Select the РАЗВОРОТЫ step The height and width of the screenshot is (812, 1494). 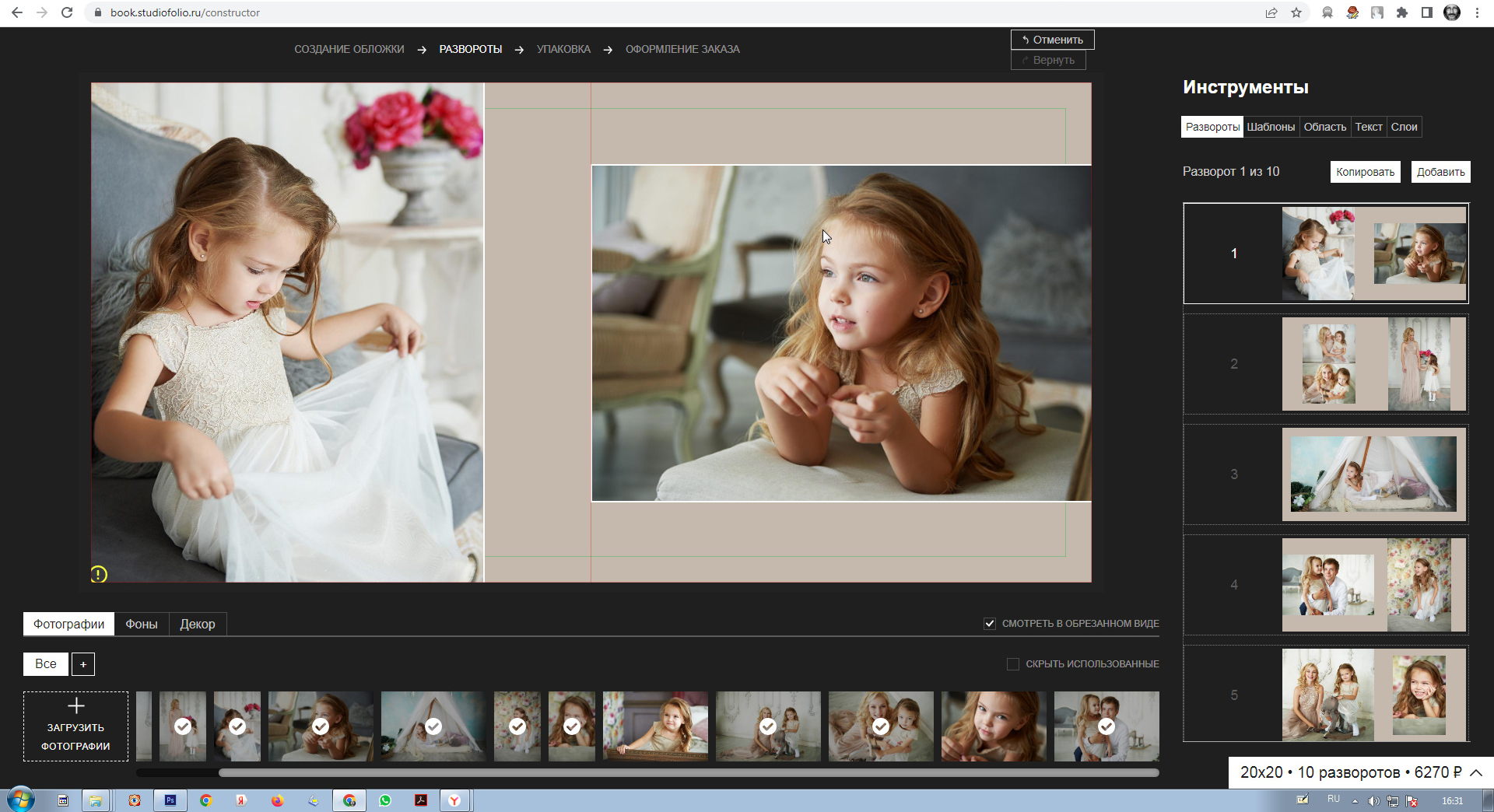point(470,49)
